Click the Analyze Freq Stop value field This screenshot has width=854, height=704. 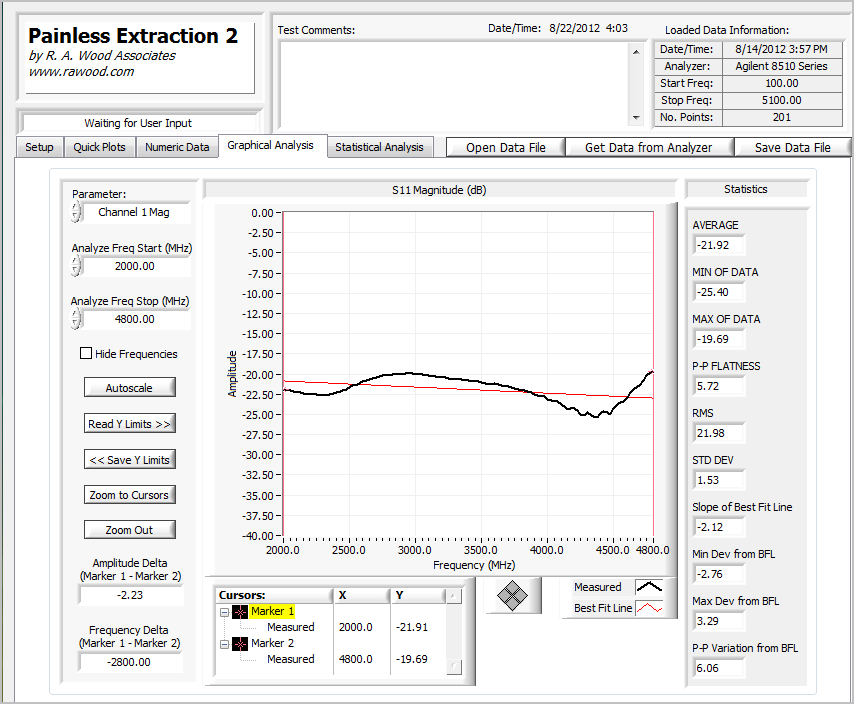(137, 319)
